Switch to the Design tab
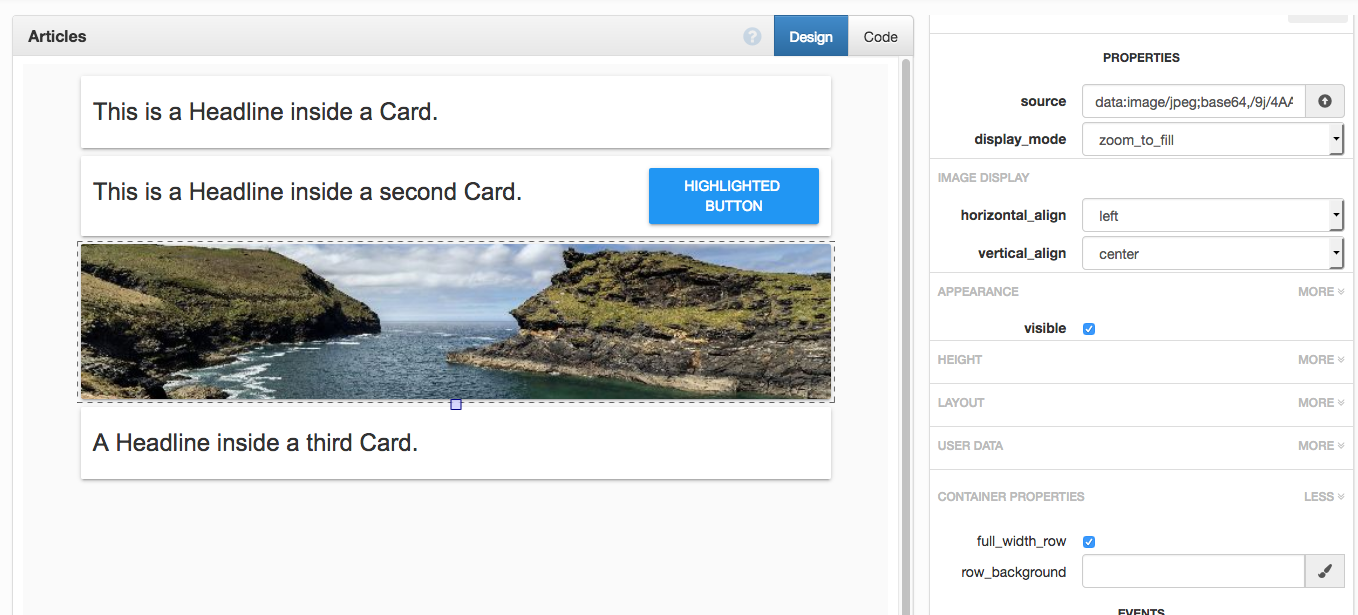Viewport: 1358px width, 615px height. [x=810, y=37]
